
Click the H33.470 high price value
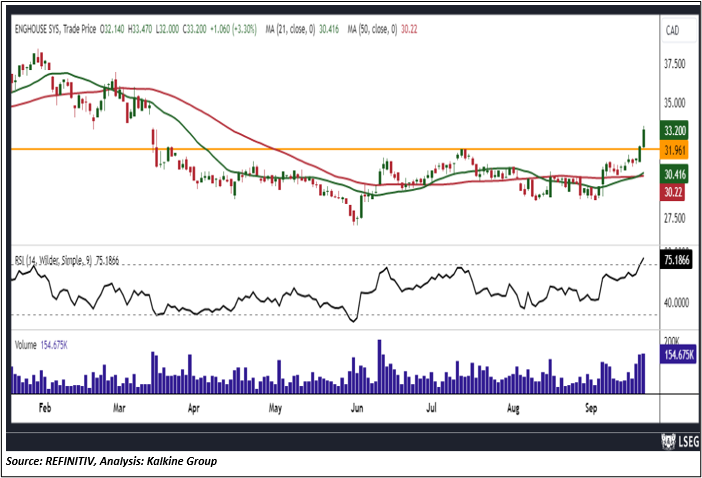tap(140, 30)
